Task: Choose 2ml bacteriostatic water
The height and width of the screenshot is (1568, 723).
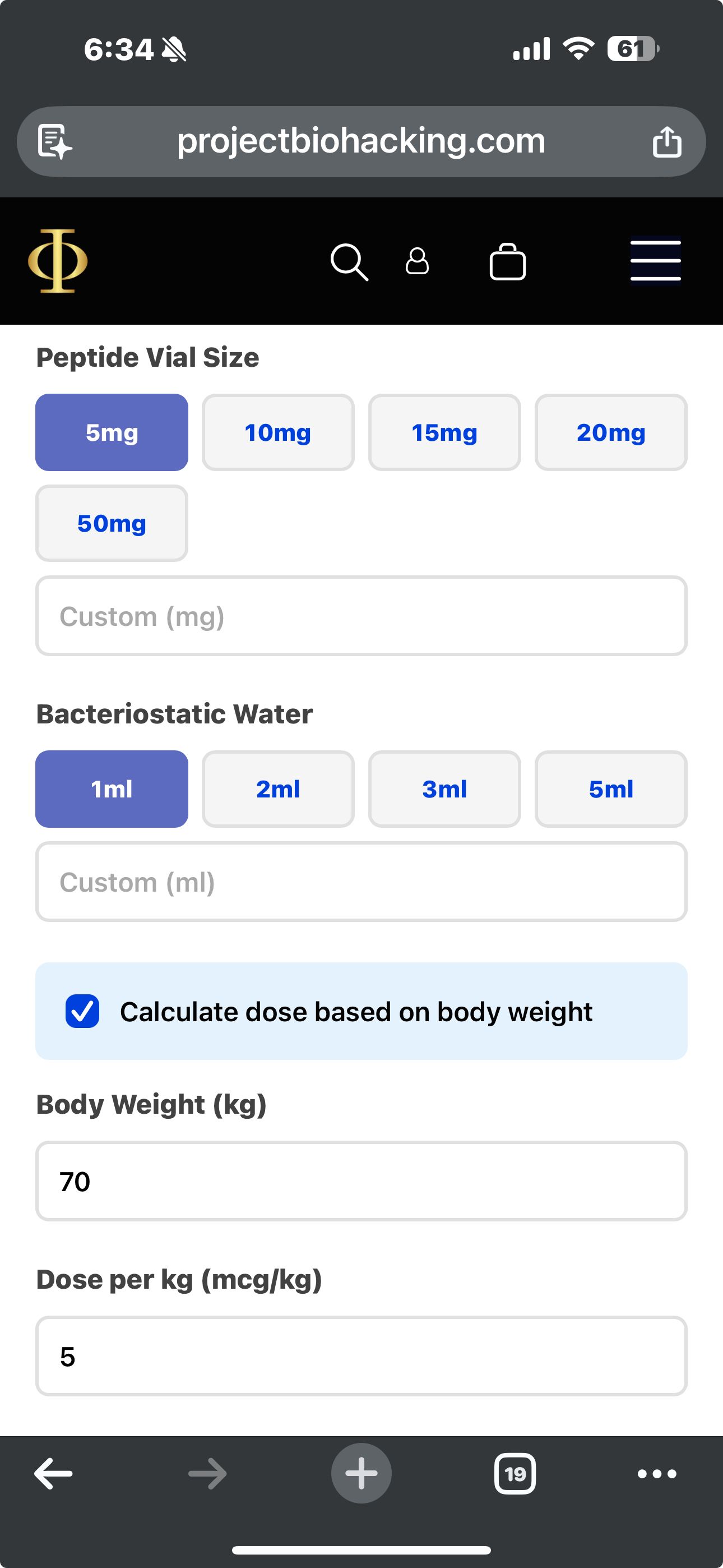Action: (x=278, y=789)
